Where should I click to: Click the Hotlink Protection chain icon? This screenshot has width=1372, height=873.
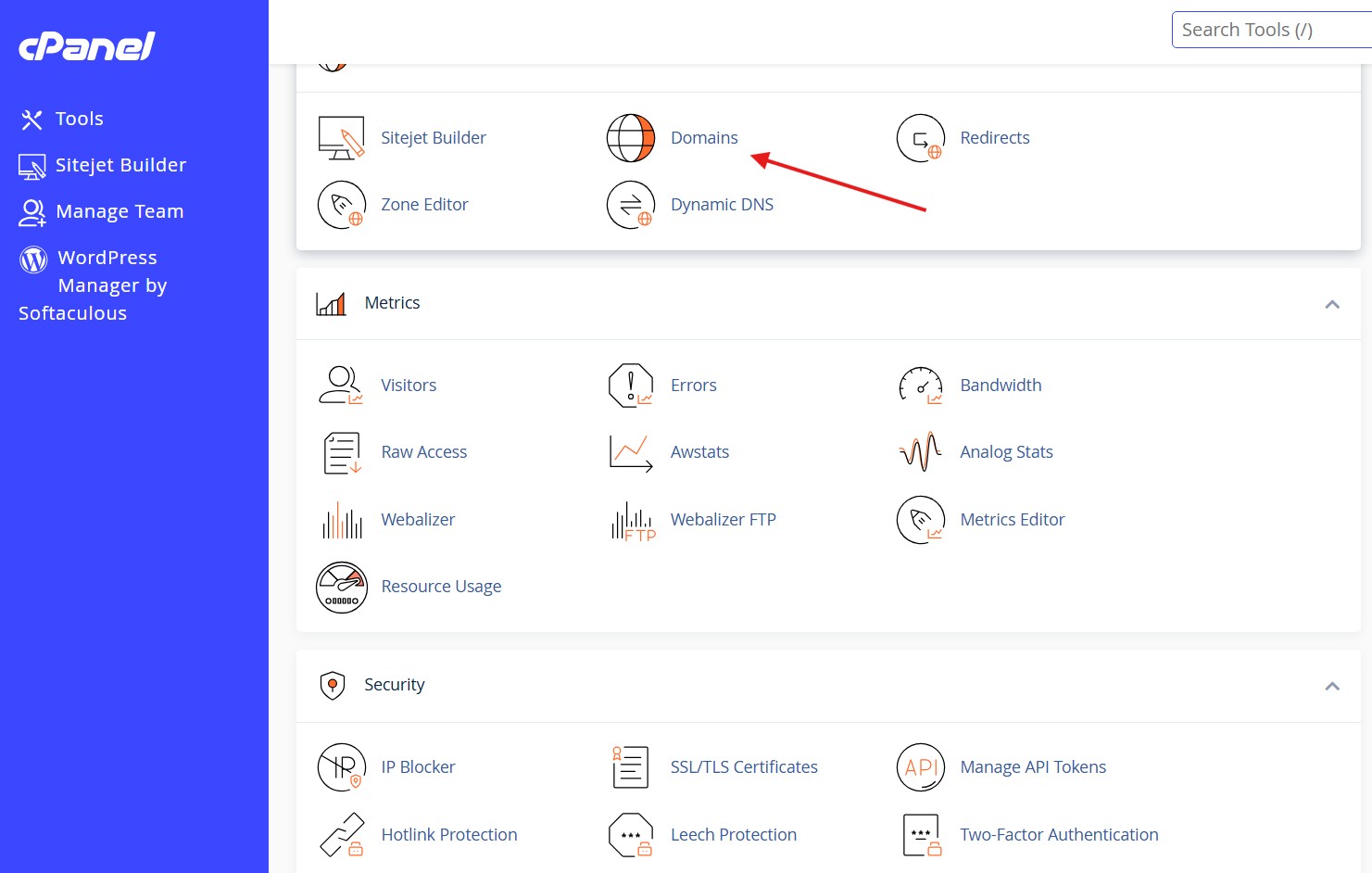tap(342, 835)
